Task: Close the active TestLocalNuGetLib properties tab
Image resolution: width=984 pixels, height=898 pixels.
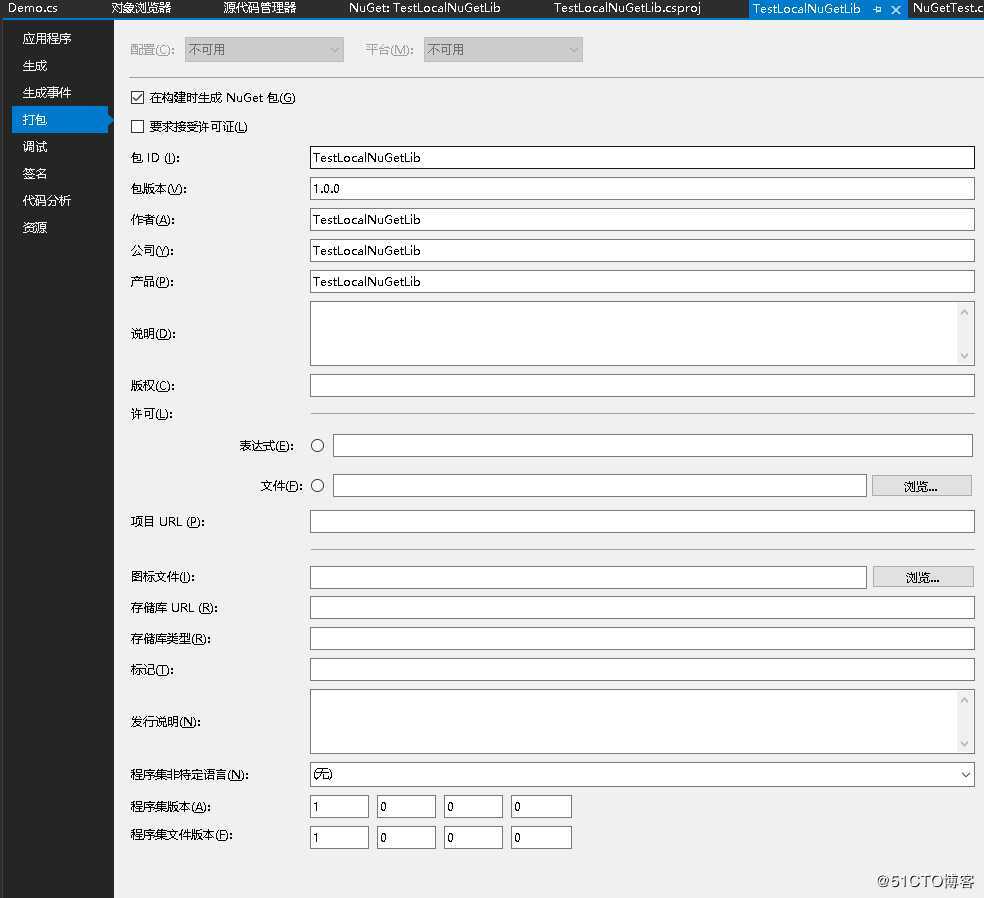Action: pyautogui.click(x=895, y=9)
